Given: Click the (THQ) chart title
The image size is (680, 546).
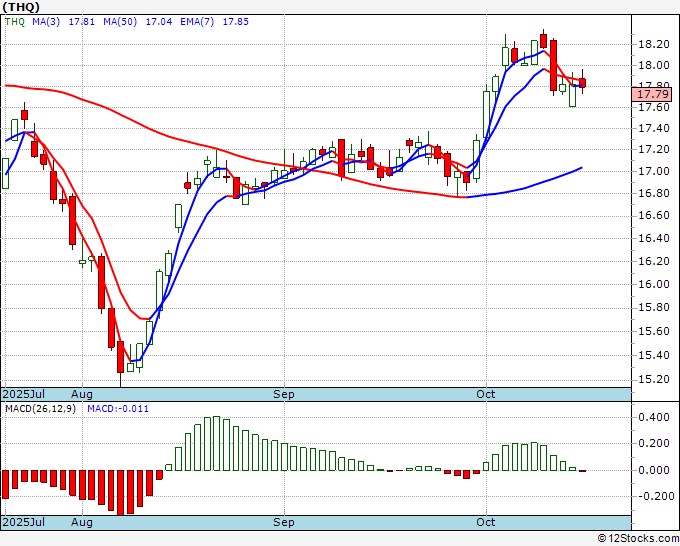Looking at the screenshot, I should point(21,7).
